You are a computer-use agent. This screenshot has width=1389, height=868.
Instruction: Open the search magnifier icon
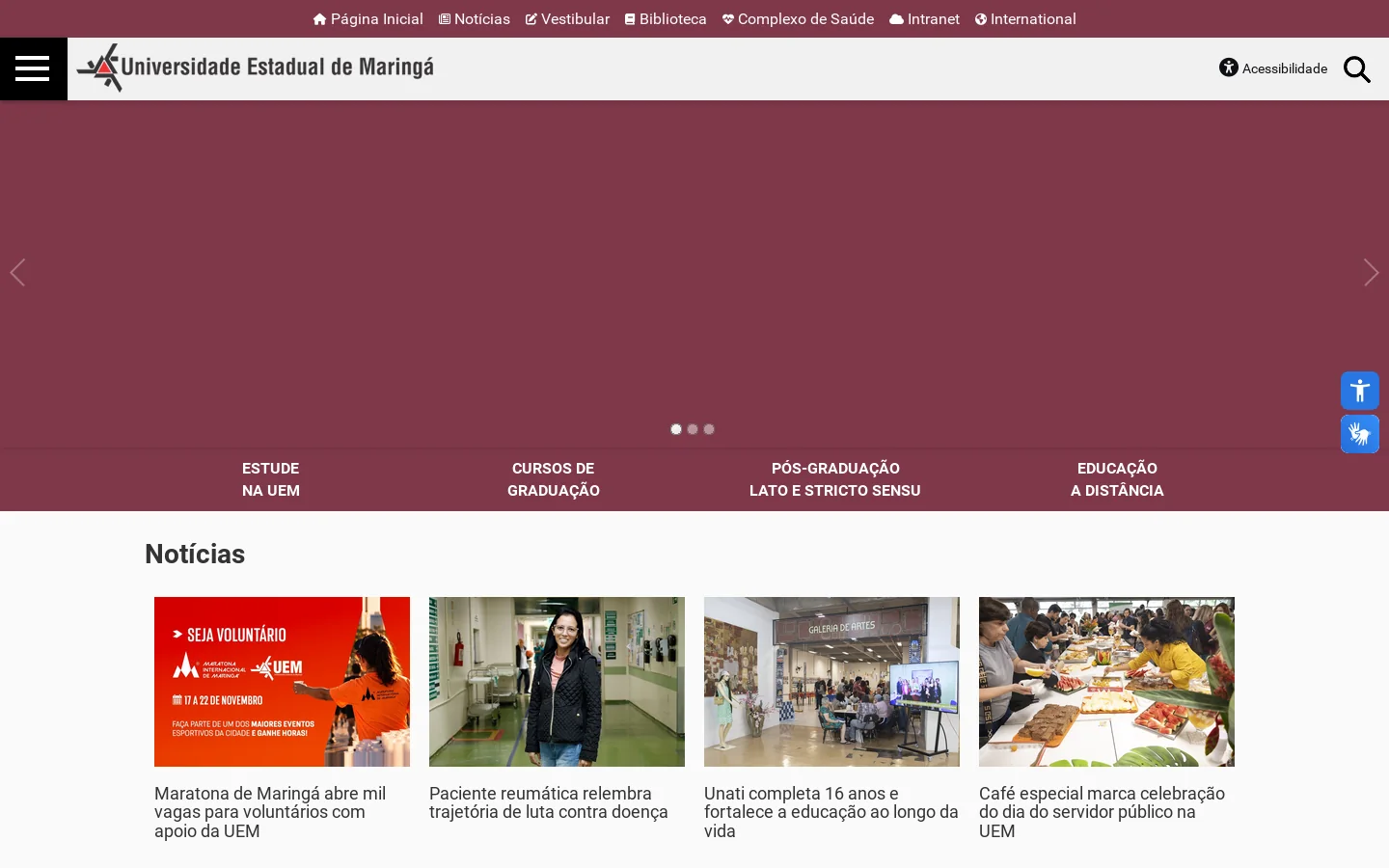click(1357, 69)
